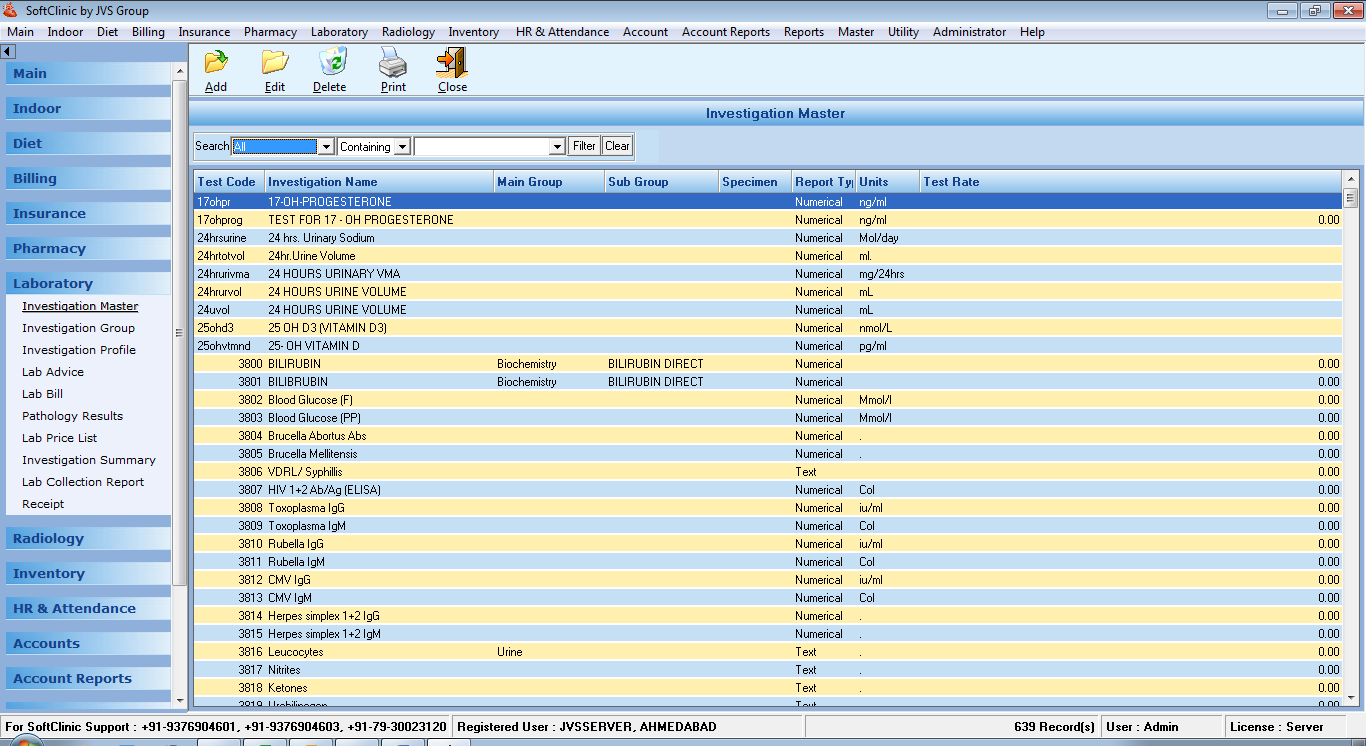Click the SoftClinic logo in the title bar

pyautogui.click(x=10, y=10)
